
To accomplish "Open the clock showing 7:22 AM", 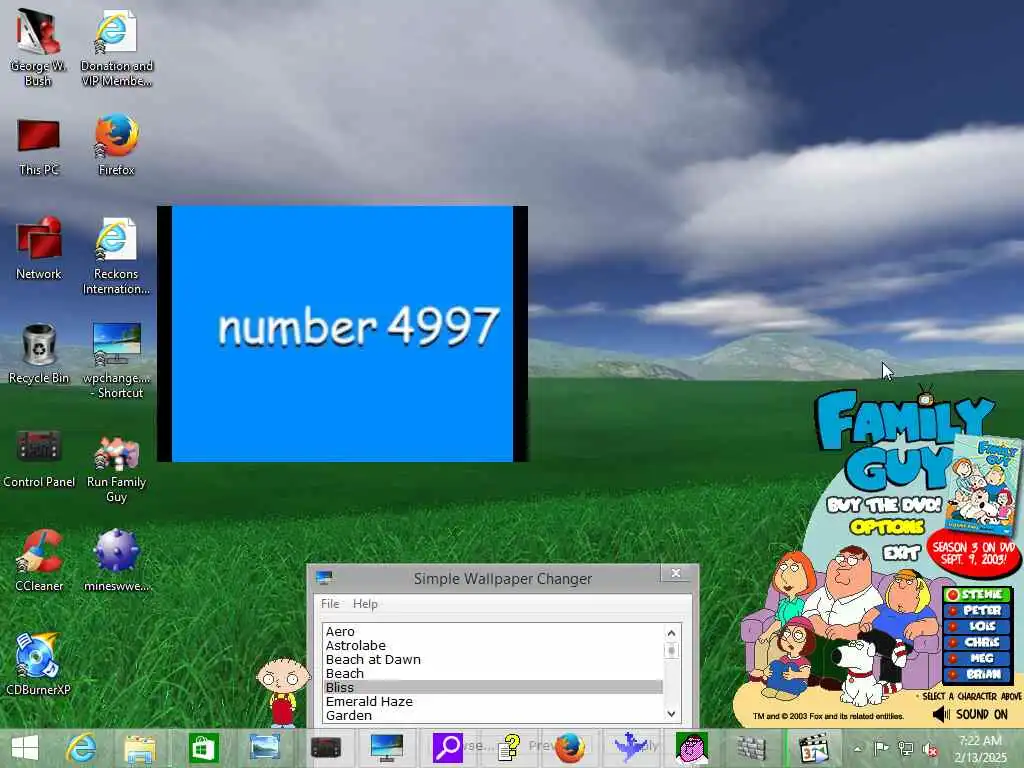I will (980, 749).
